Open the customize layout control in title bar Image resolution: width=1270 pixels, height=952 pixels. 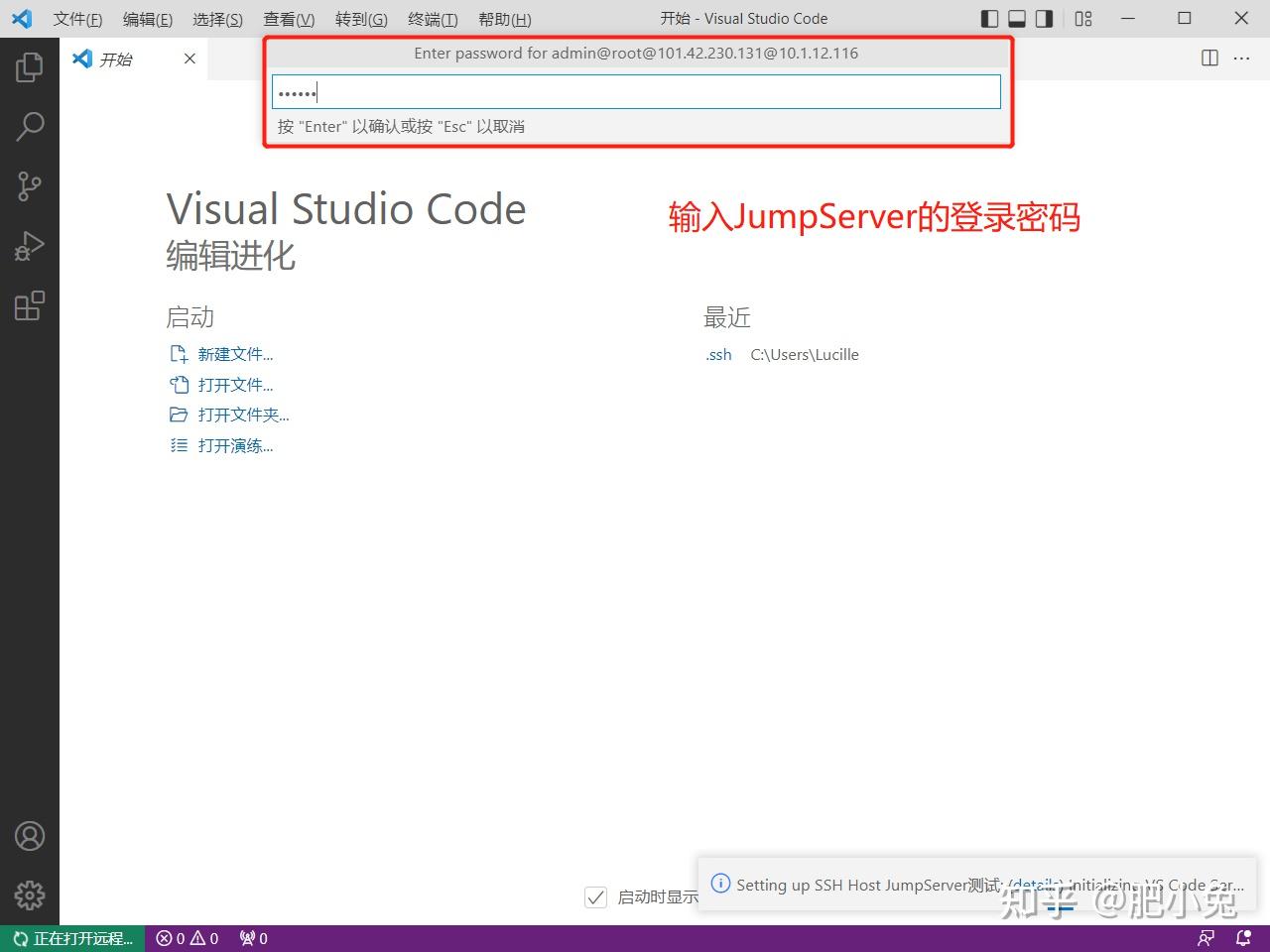point(1082,18)
